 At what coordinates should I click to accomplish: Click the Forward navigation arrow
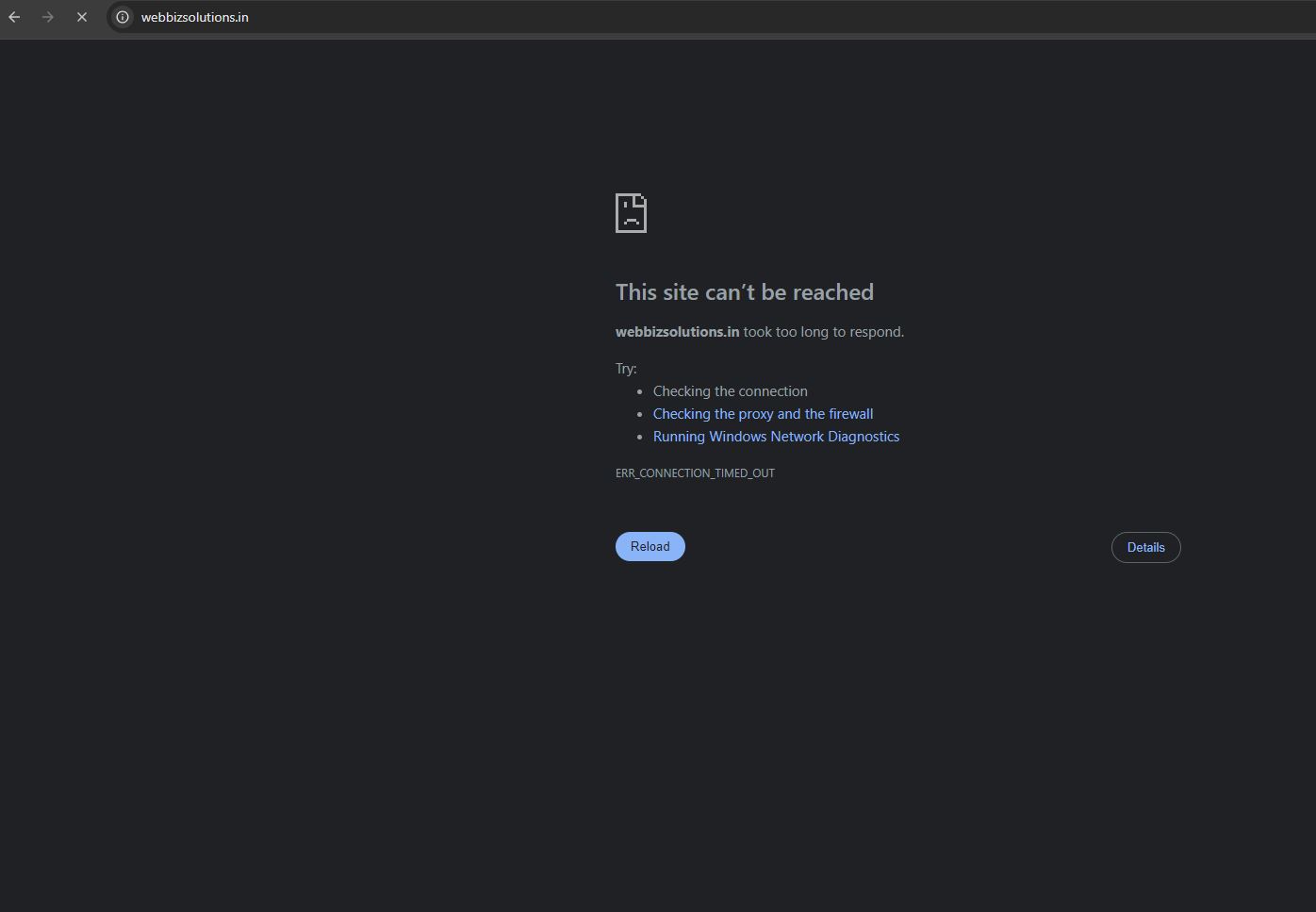pos(48,17)
